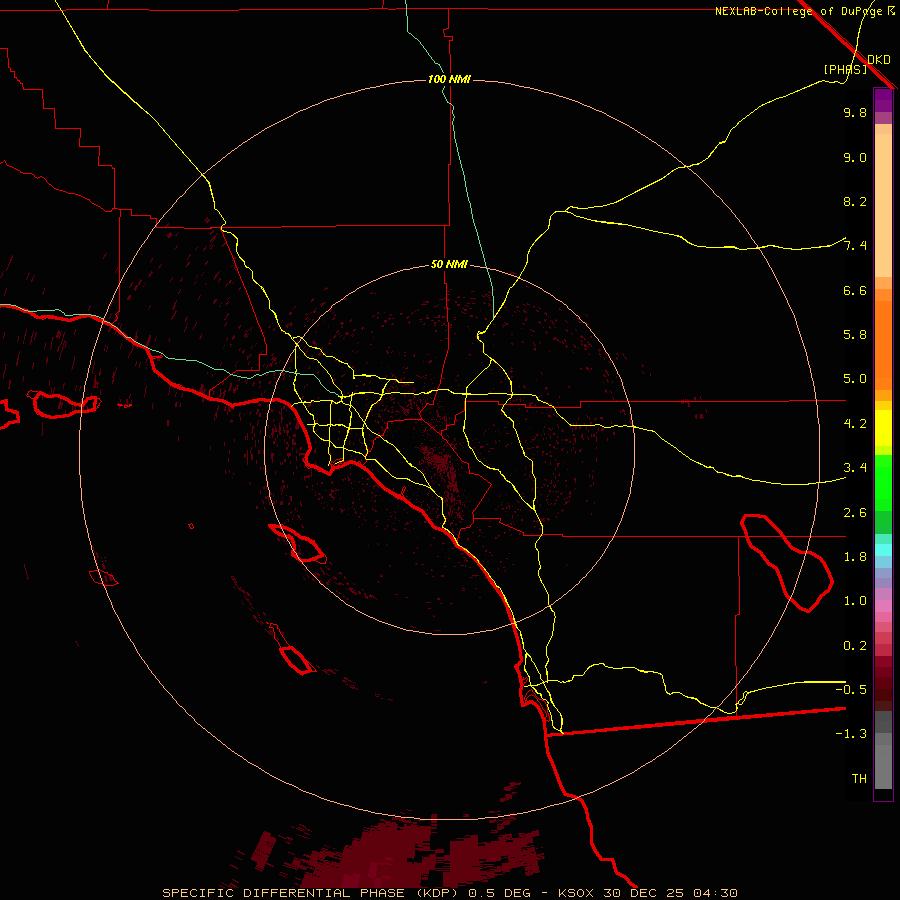Click the 0.2 scale label
This screenshot has width=900, height=900.
[855, 646]
